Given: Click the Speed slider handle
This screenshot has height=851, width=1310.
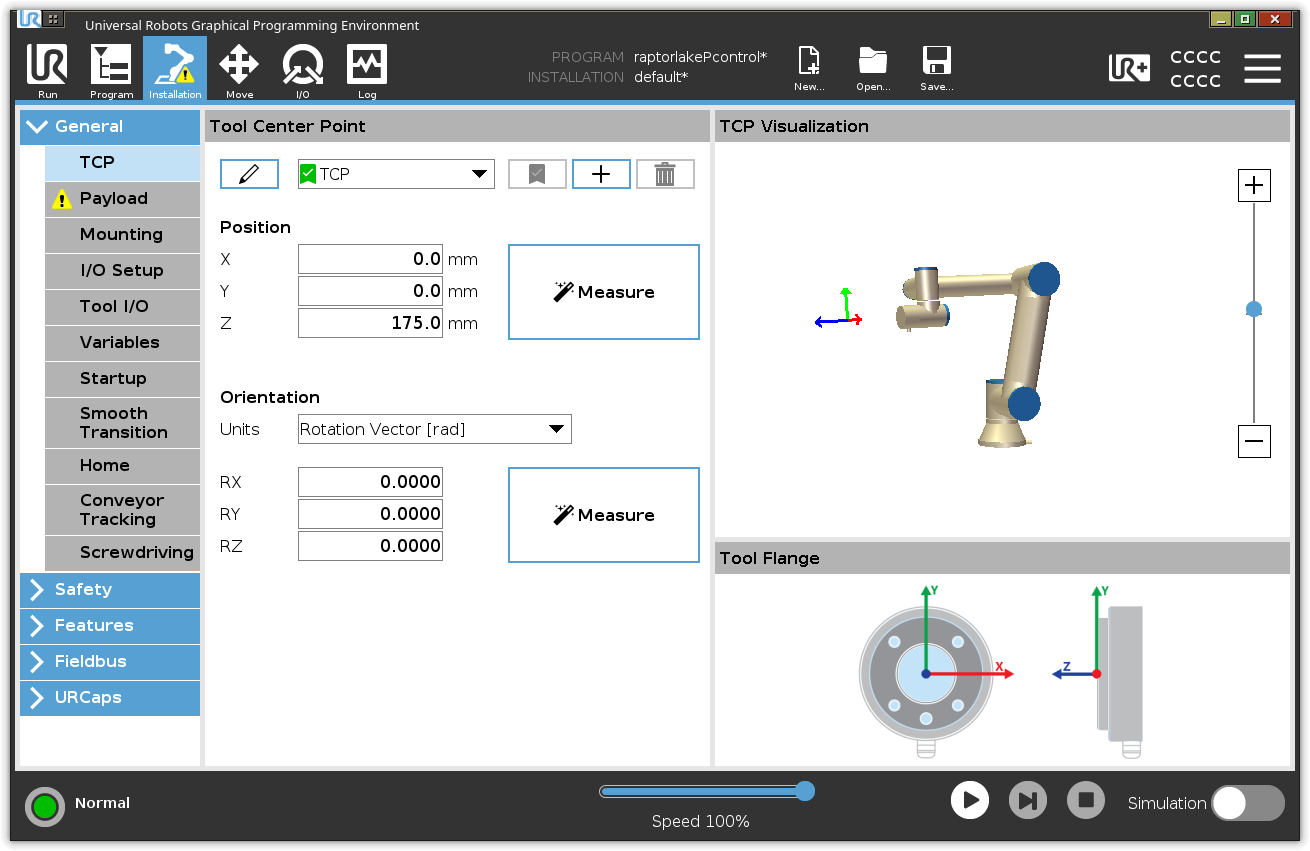Looking at the screenshot, I should (805, 792).
